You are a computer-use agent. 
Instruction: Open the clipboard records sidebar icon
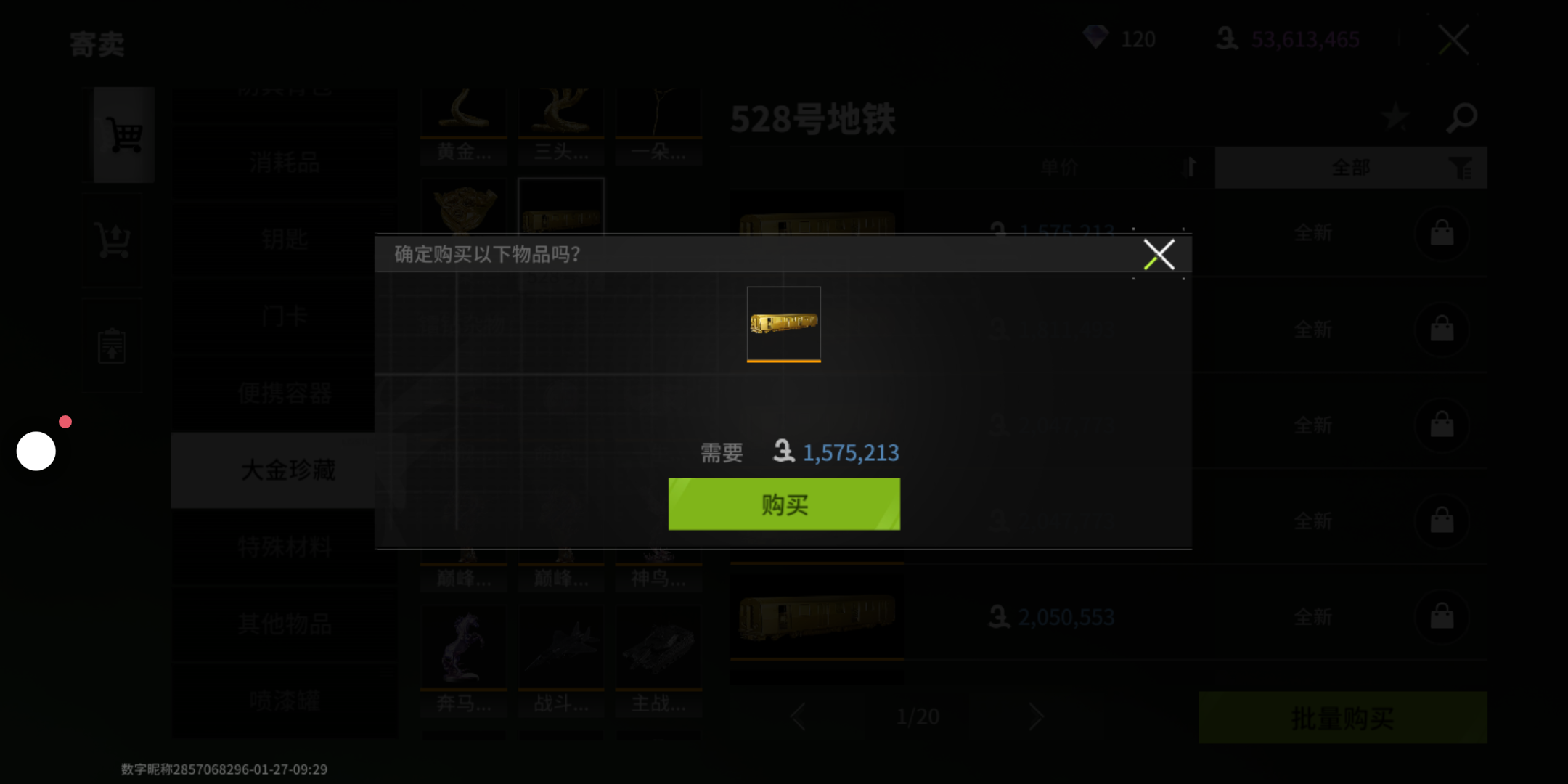pyautogui.click(x=112, y=346)
